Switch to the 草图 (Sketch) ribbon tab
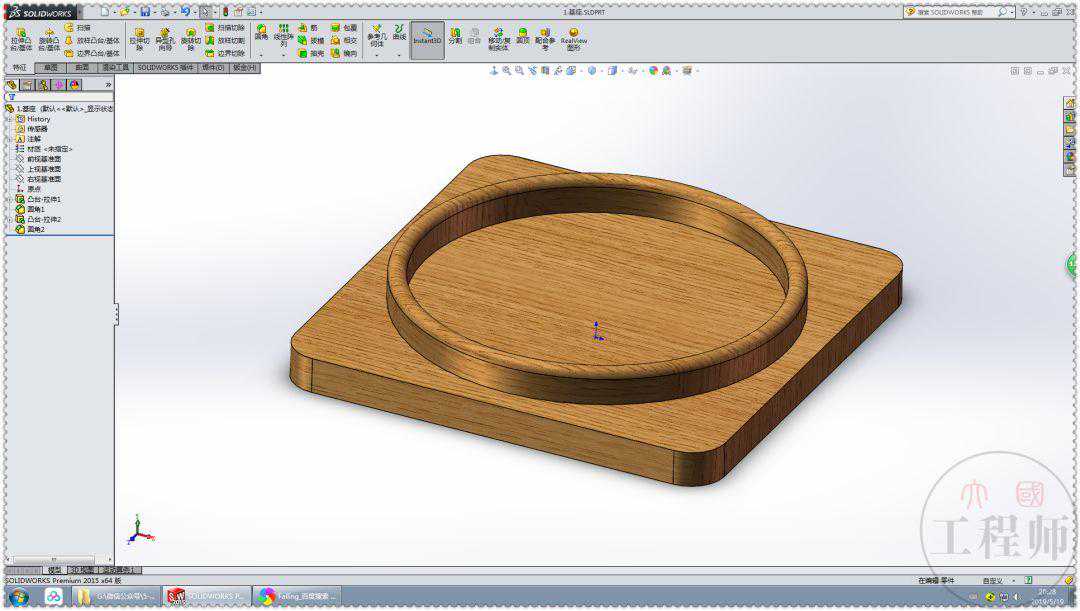 coord(49,68)
